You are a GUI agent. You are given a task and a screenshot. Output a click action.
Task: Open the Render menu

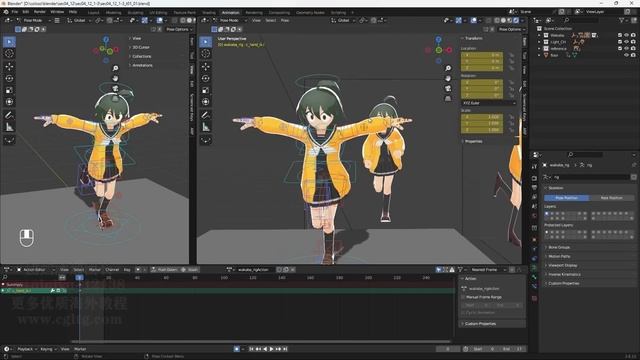(x=40, y=12)
